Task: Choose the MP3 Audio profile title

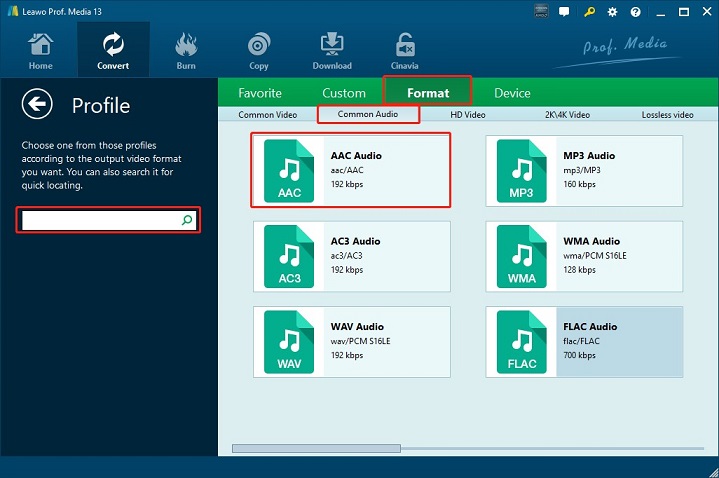Action: [x=589, y=156]
